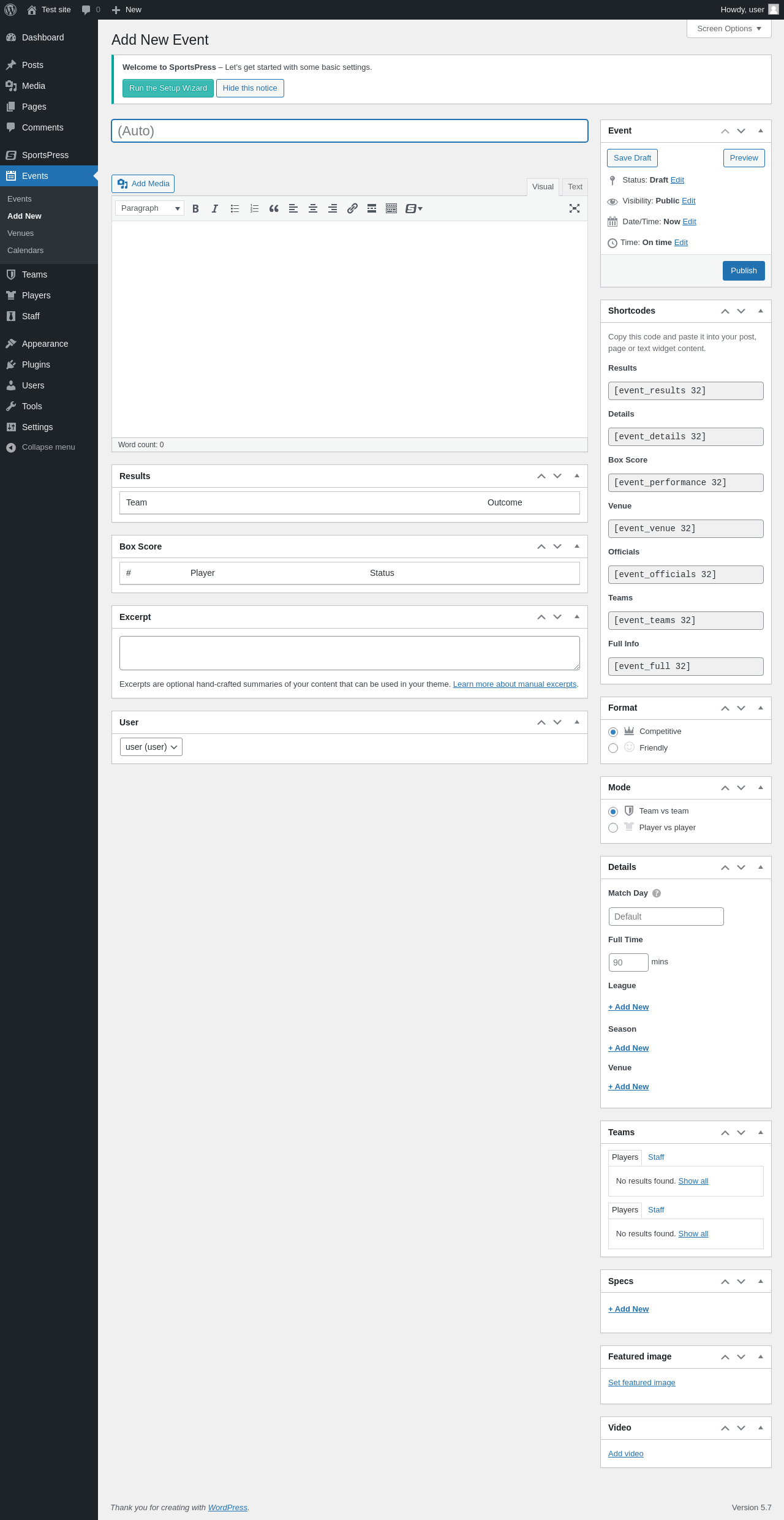Open Venues in the Events submenu

21,233
